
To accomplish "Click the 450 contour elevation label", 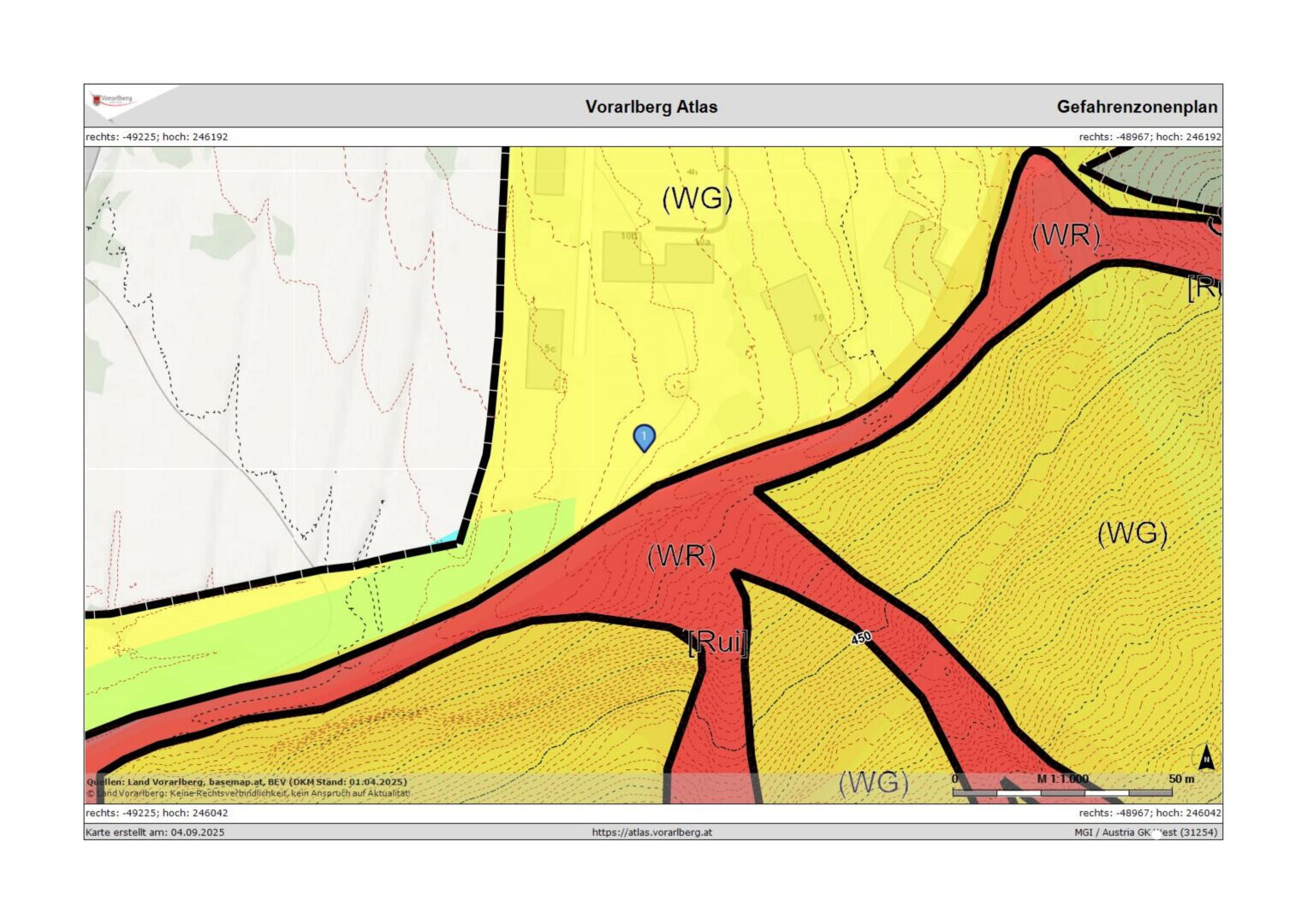I will pyautogui.click(x=861, y=637).
